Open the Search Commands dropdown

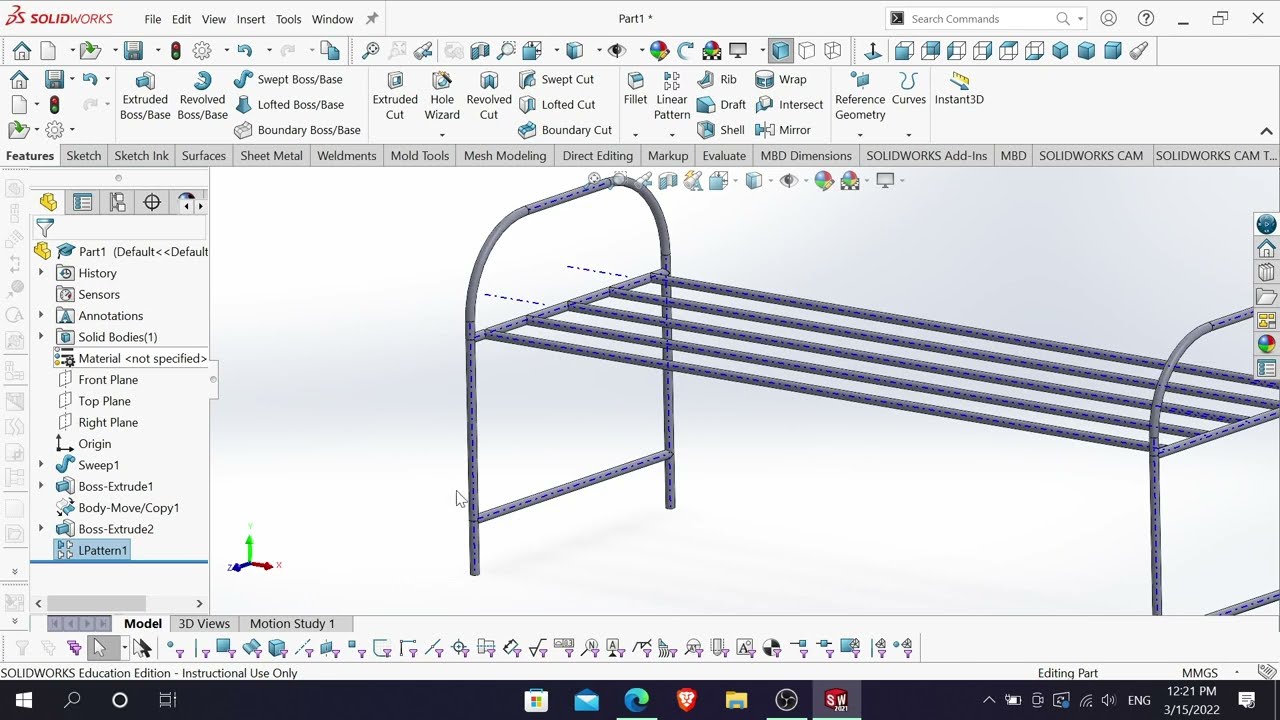coord(1080,19)
